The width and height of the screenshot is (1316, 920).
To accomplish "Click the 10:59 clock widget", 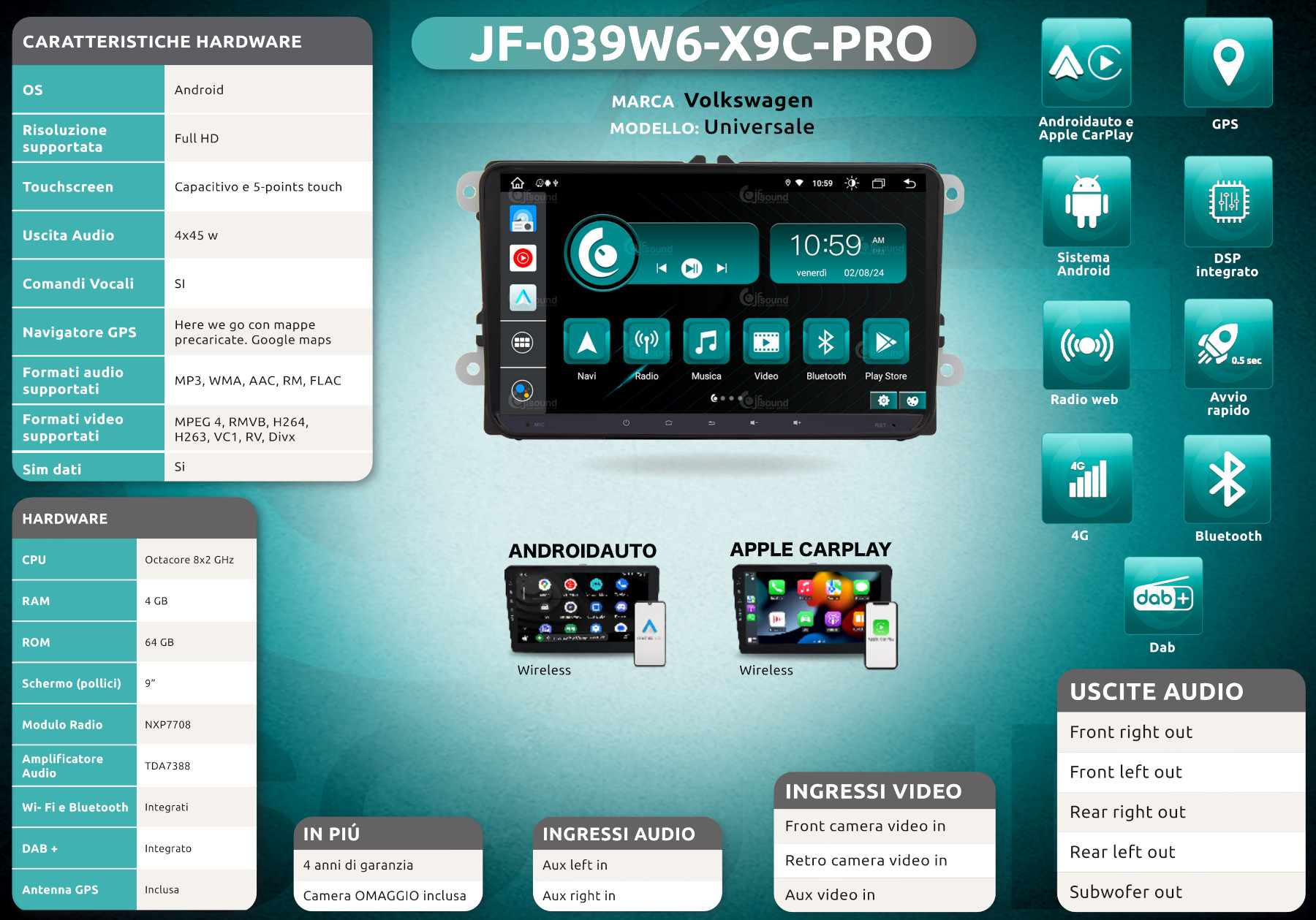I will point(838,253).
